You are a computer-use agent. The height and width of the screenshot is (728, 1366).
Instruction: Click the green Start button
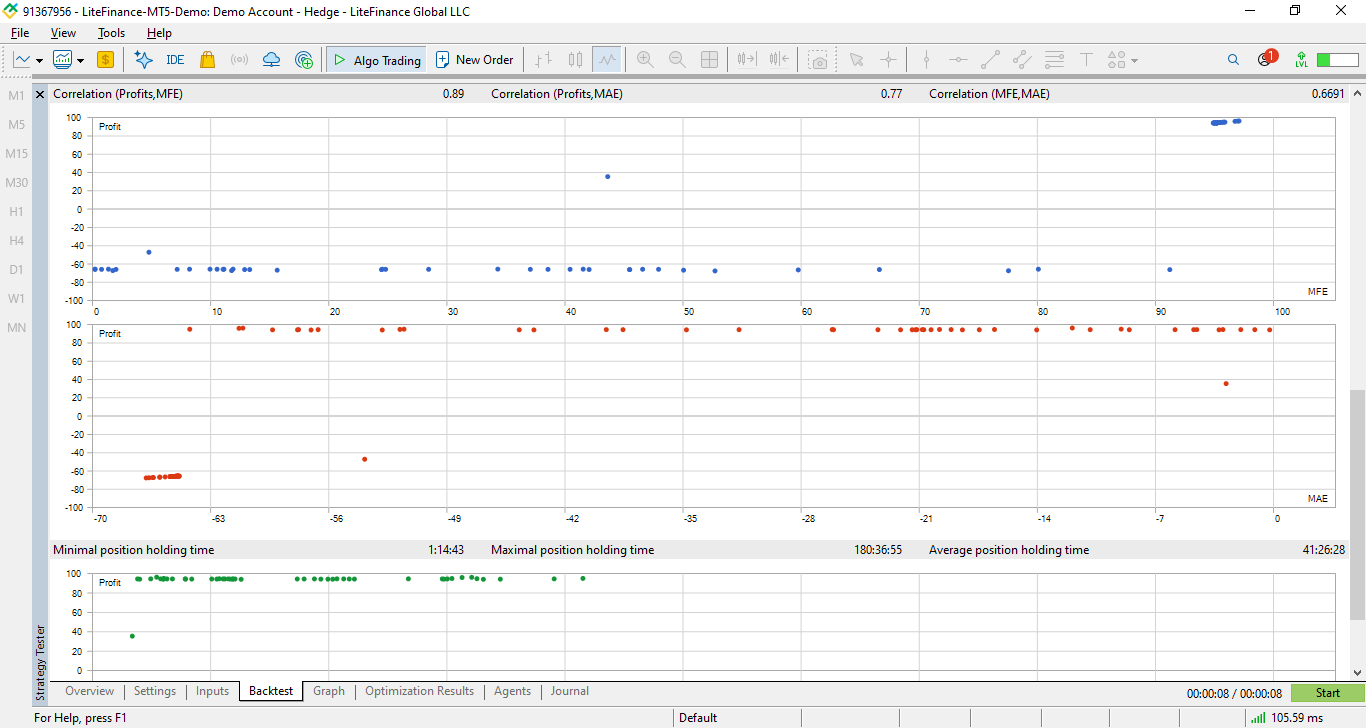click(x=1328, y=693)
